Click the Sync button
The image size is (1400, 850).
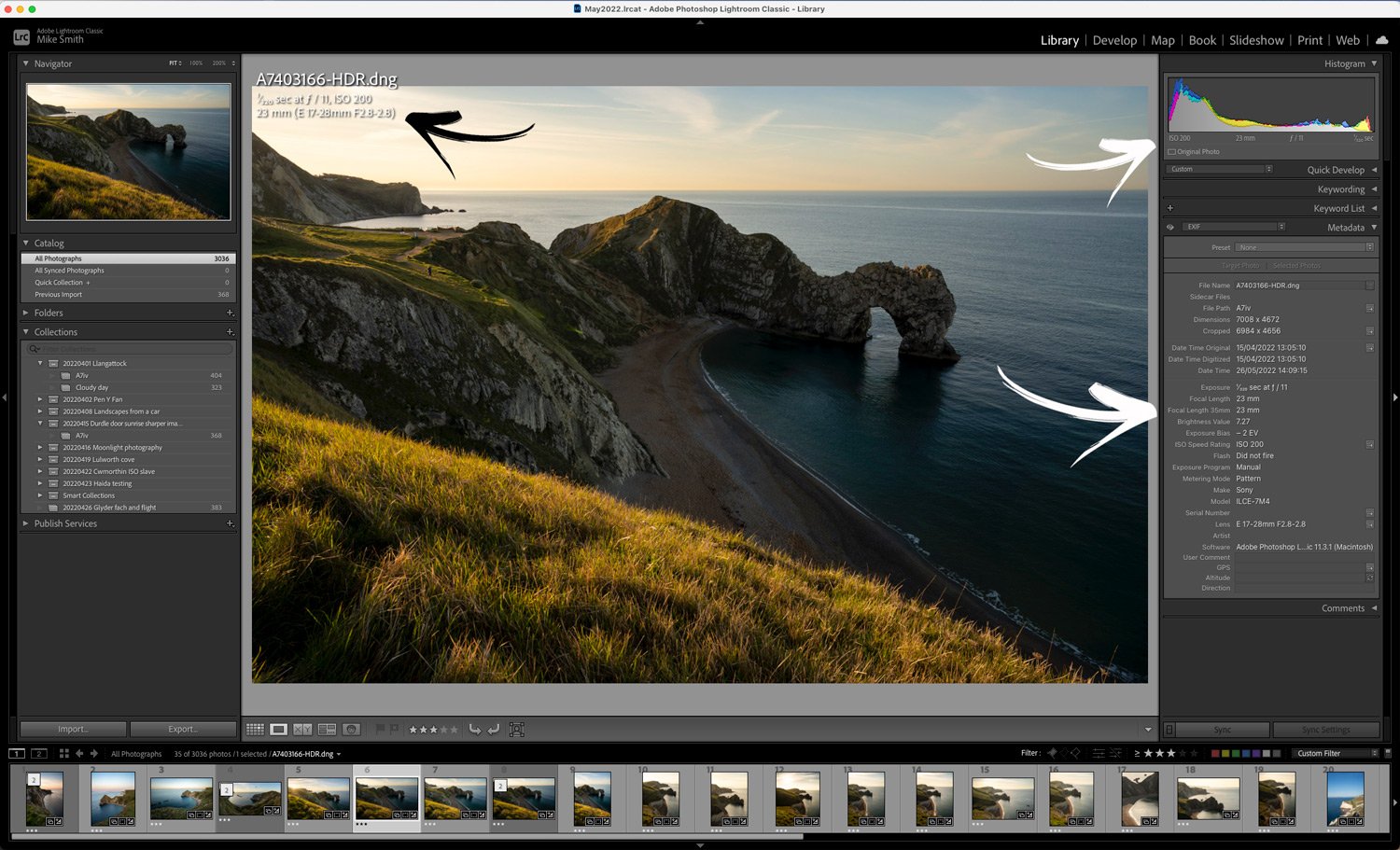[x=1223, y=730]
